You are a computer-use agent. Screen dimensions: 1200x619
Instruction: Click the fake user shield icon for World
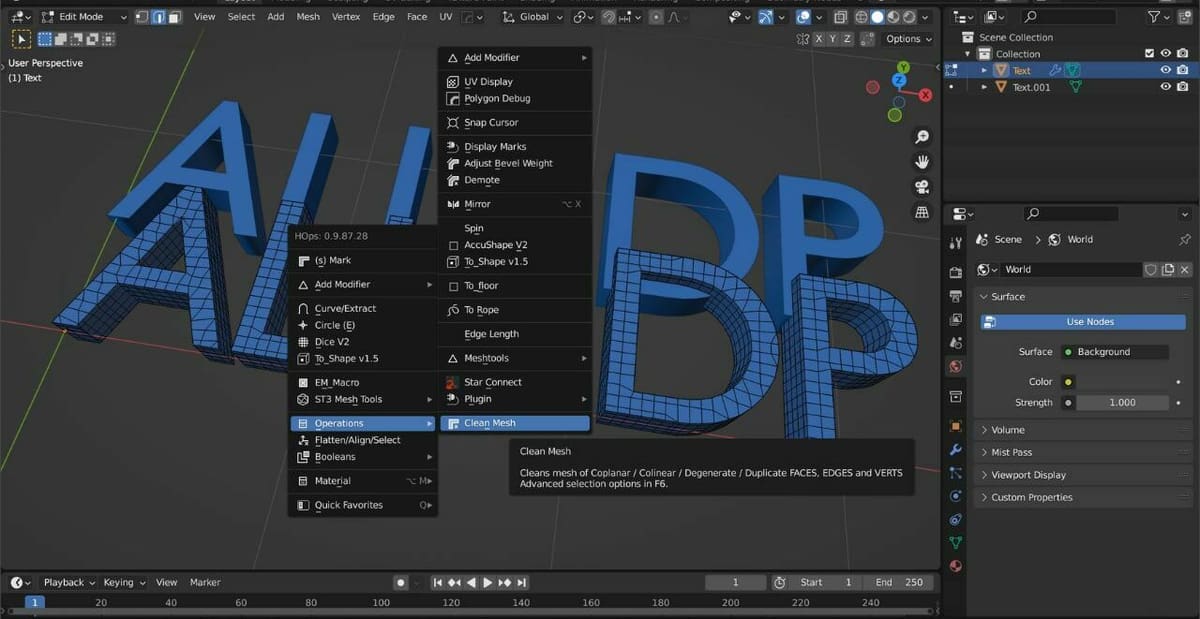pos(1151,270)
